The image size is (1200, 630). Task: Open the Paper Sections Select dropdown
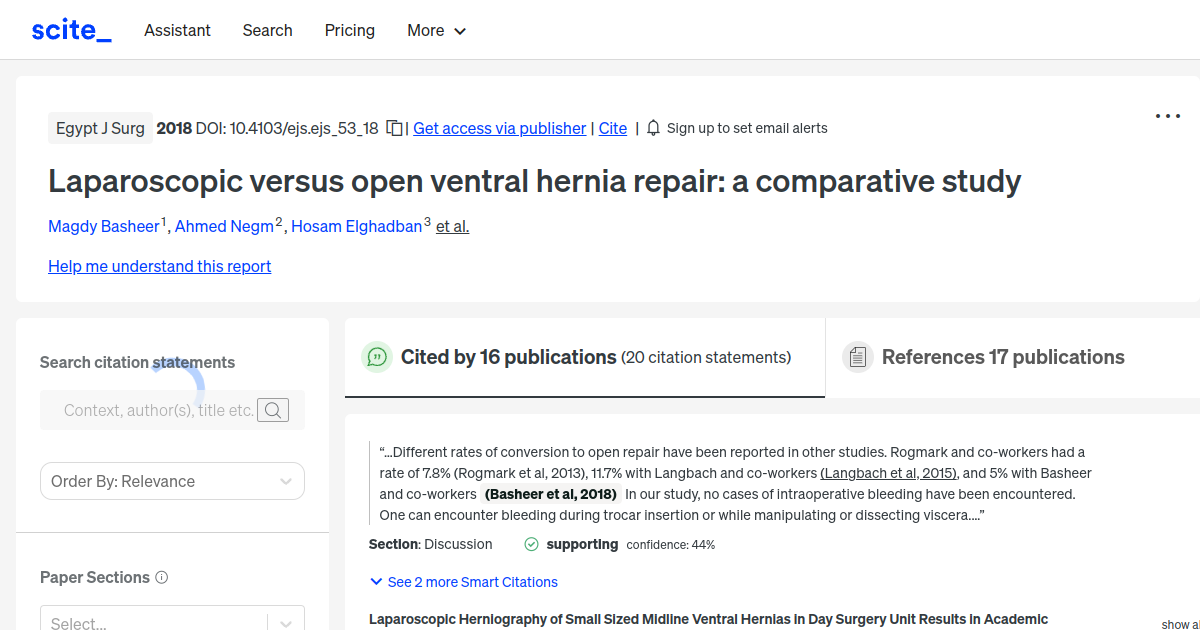[172, 620]
